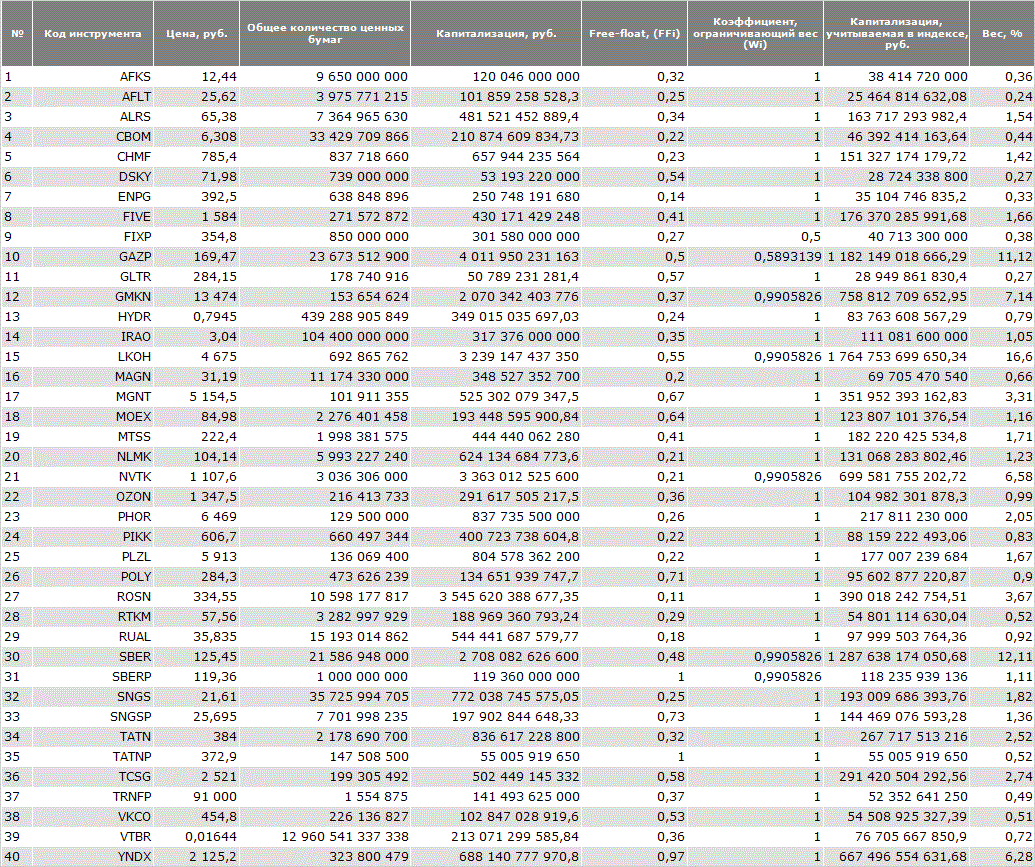The height and width of the screenshot is (867, 1035).
Task: Select the TCSG ticker cell
Action: click(93, 777)
